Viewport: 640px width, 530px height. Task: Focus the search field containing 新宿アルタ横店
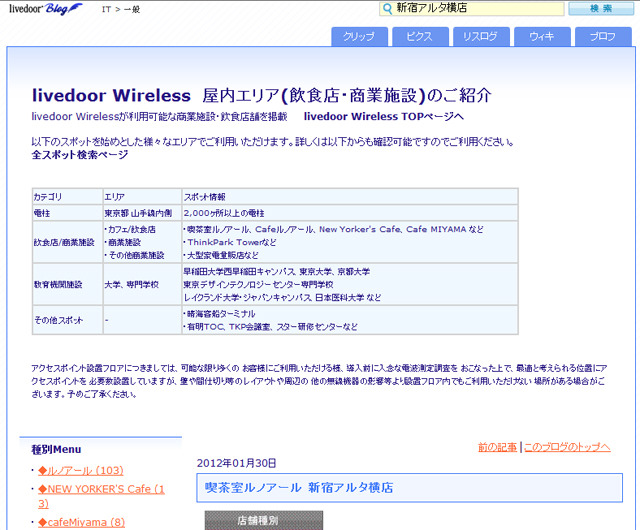pyautogui.click(x=472, y=9)
